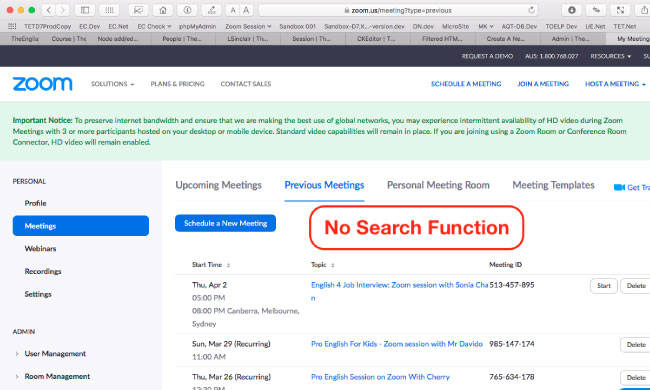This screenshot has width=650, height=390.
Task: Switch to the LSinclair browser tab
Action: [248, 39]
